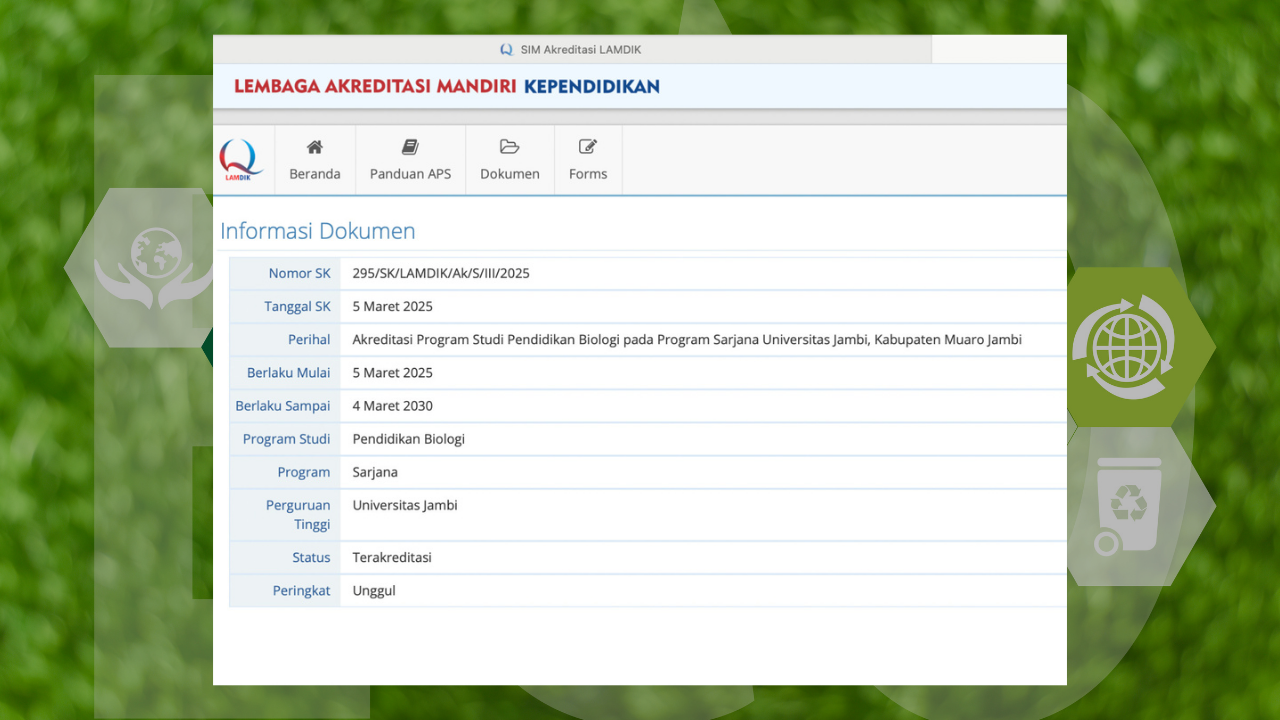This screenshot has width=1280, height=720.
Task: Click the Lembaga Akreditasi Mandiri Kependidikan banner
Action: coord(447,86)
